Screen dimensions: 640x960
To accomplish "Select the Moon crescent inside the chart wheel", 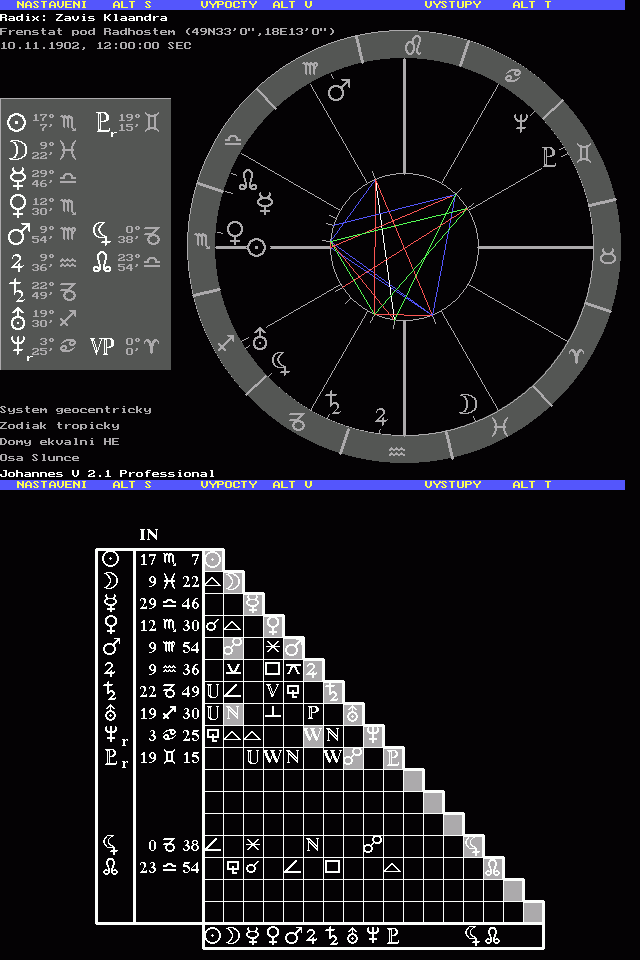I will [467, 403].
